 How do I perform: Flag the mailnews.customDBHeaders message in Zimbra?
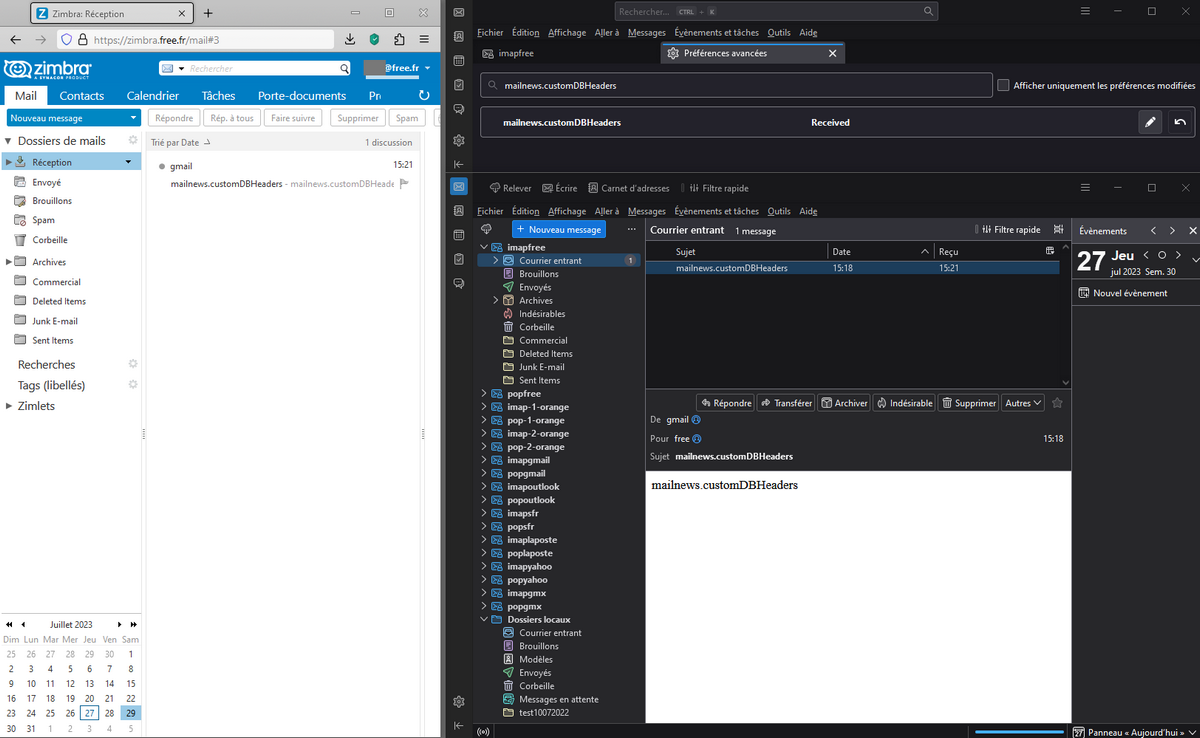(x=405, y=184)
